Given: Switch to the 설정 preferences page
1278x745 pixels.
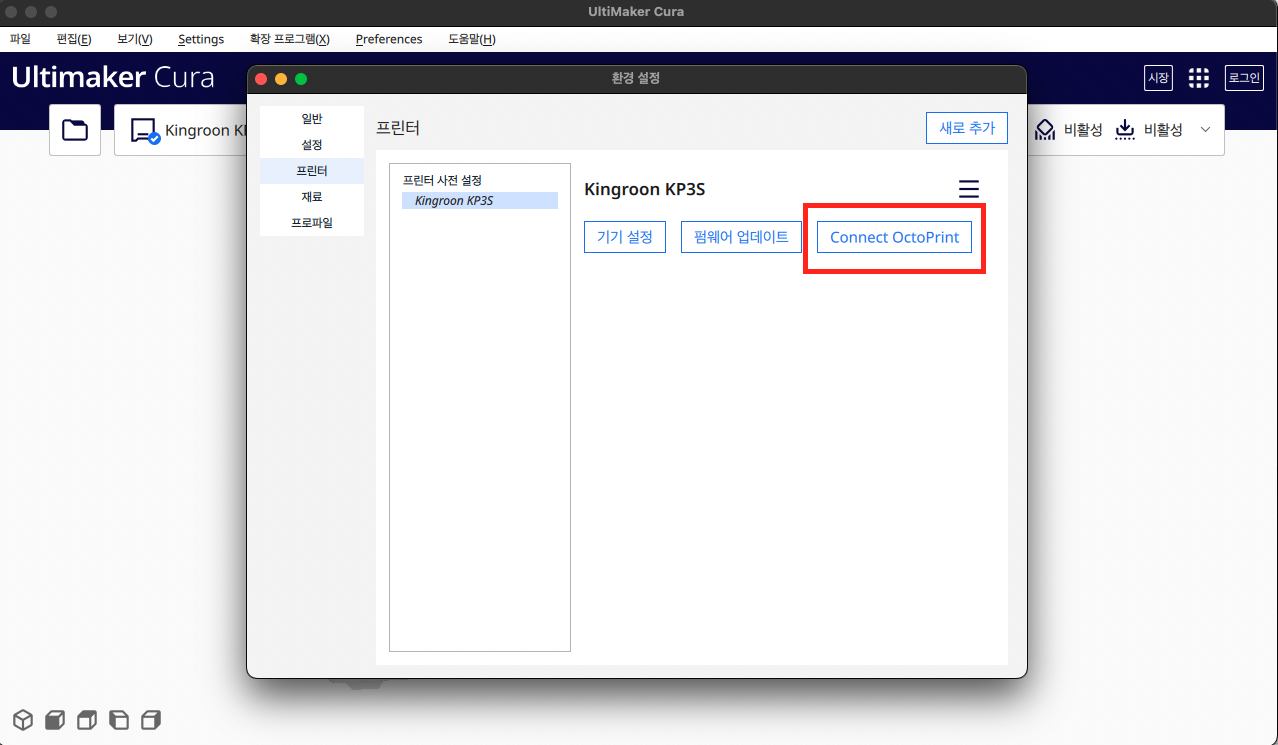Looking at the screenshot, I should (x=312, y=145).
